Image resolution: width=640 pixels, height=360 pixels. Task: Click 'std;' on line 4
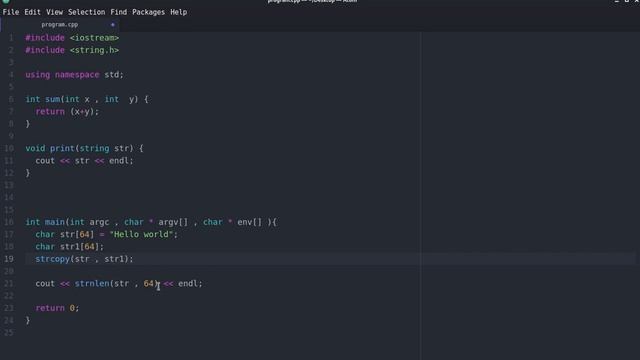pyautogui.click(x=114, y=75)
